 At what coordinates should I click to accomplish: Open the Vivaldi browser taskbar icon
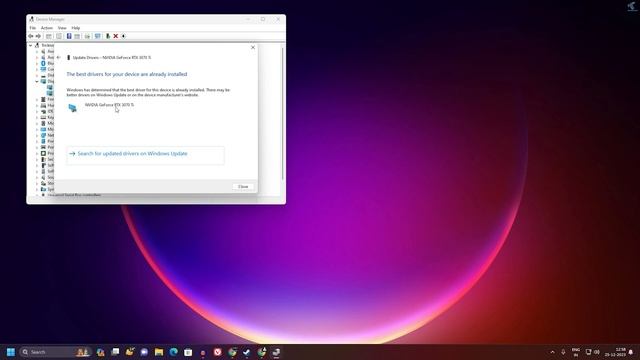click(218, 352)
